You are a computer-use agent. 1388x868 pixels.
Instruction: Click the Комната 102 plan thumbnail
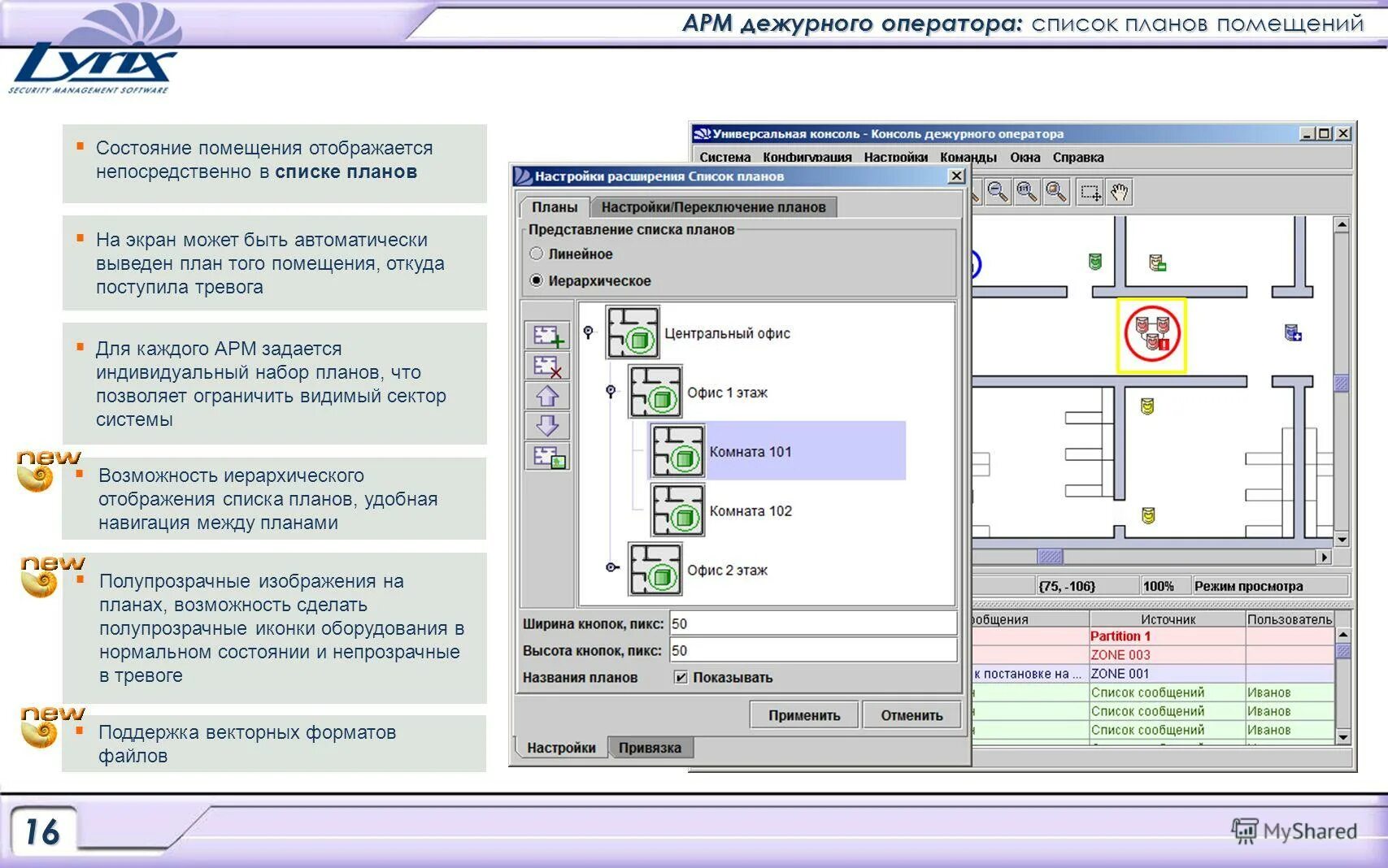tap(677, 510)
